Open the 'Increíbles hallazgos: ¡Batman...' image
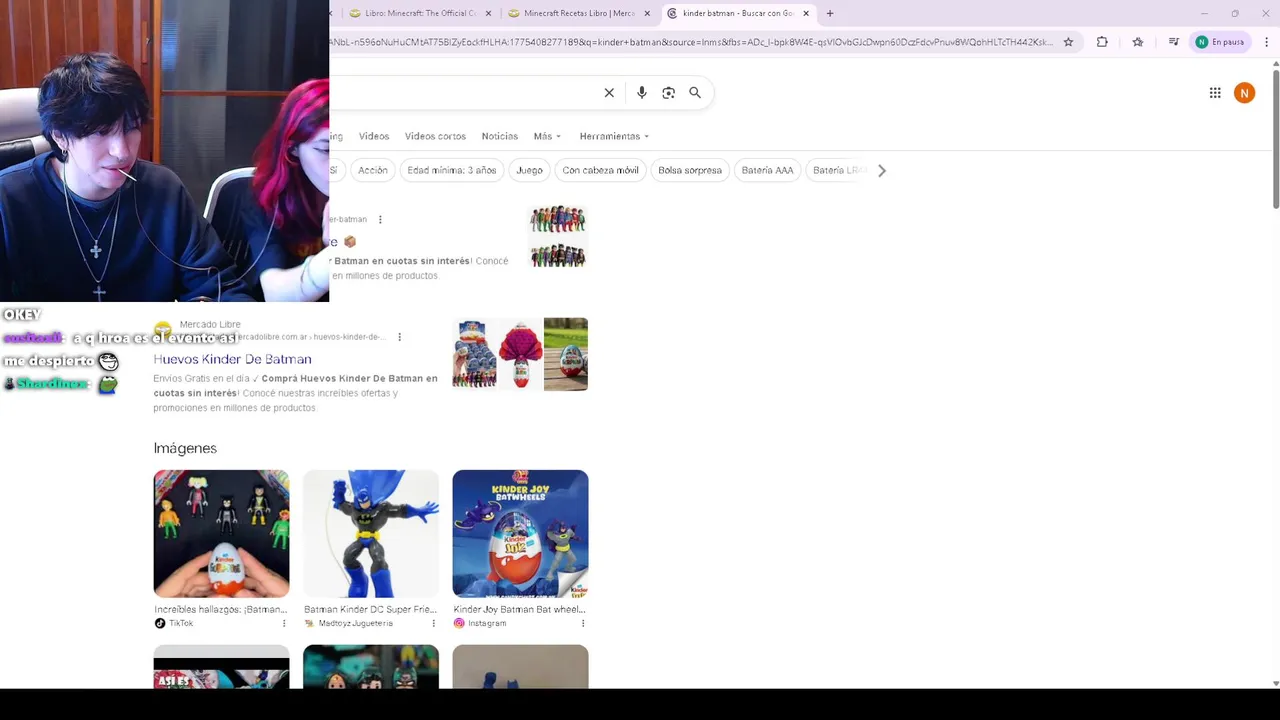The width and height of the screenshot is (1280, 720). click(221, 534)
